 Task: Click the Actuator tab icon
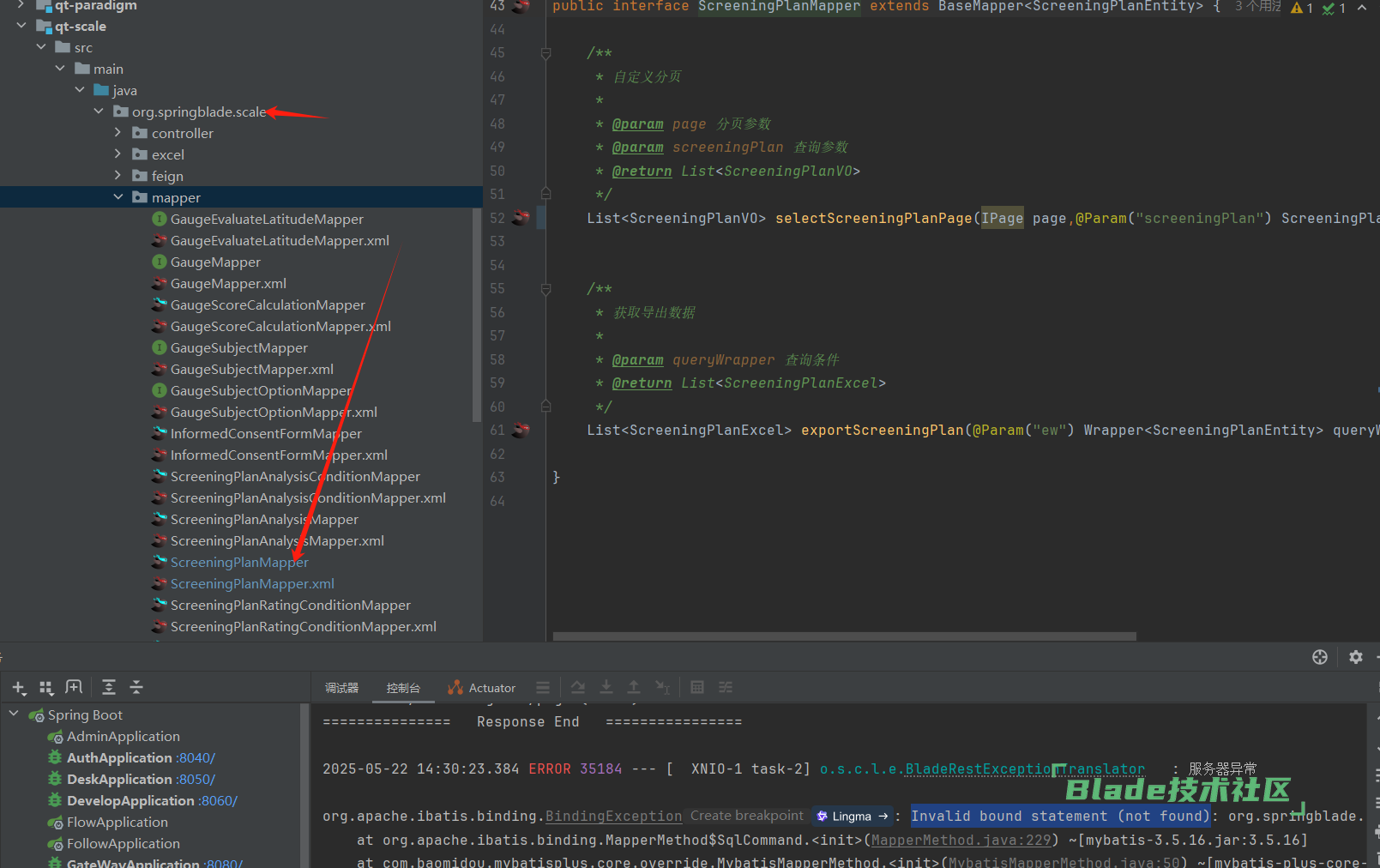pyautogui.click(x=455, y=687)
